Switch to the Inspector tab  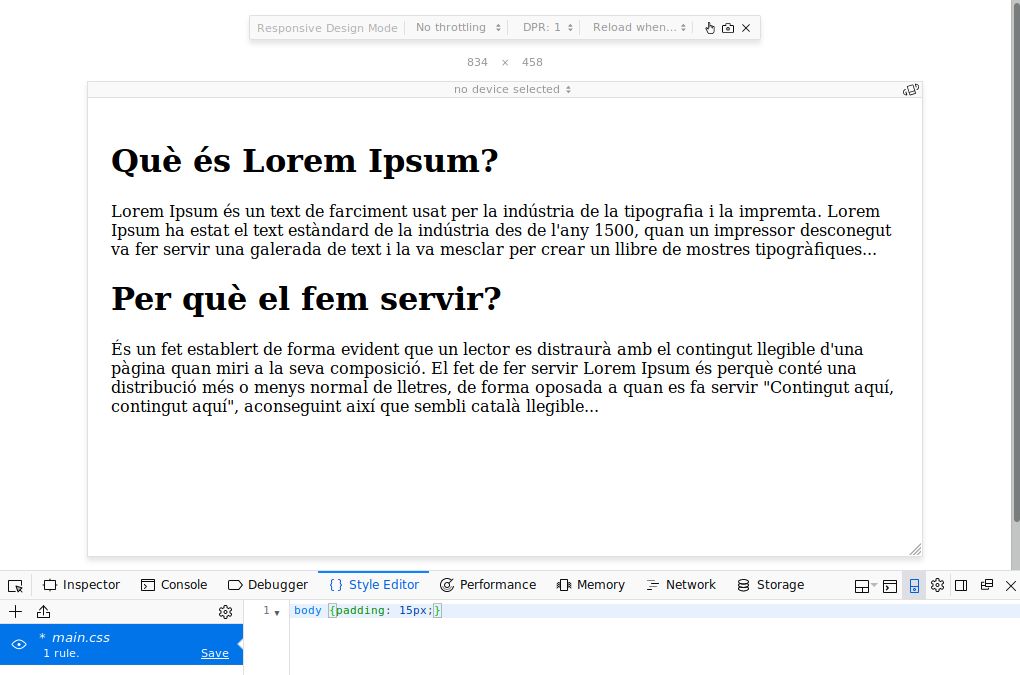point(81,585)
